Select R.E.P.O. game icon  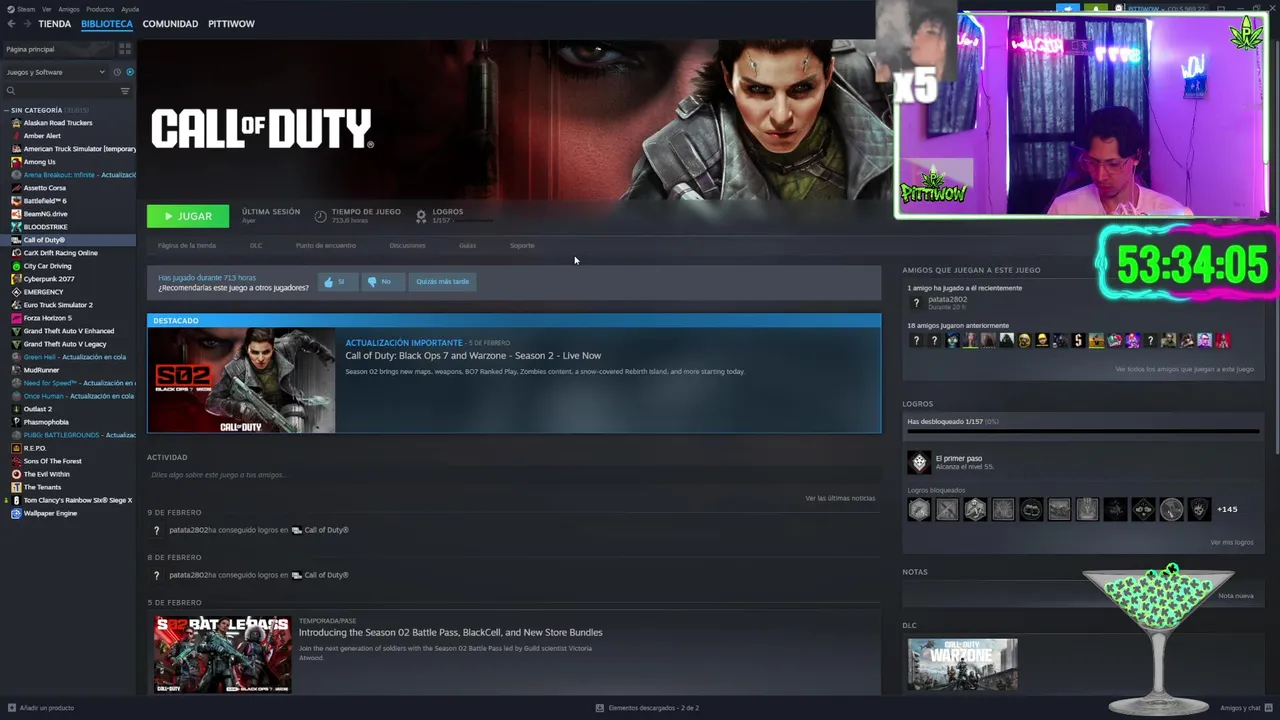point(16,448)
